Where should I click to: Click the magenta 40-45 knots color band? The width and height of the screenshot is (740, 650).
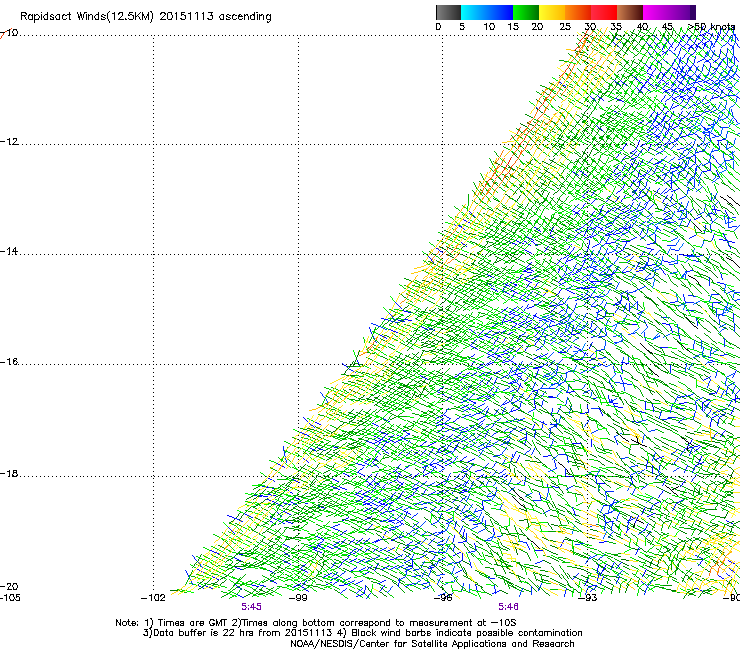pyautogui.click(x=656, y=12)
